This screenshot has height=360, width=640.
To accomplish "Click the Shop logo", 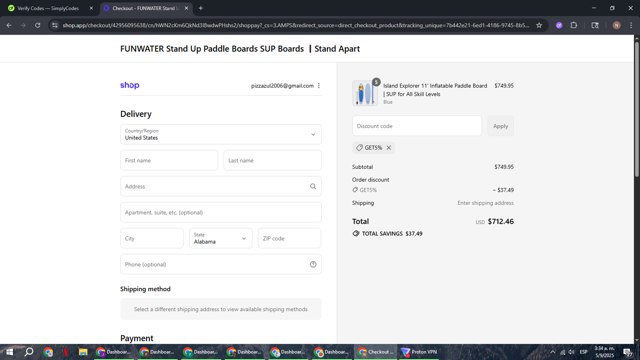I will 130,85.
